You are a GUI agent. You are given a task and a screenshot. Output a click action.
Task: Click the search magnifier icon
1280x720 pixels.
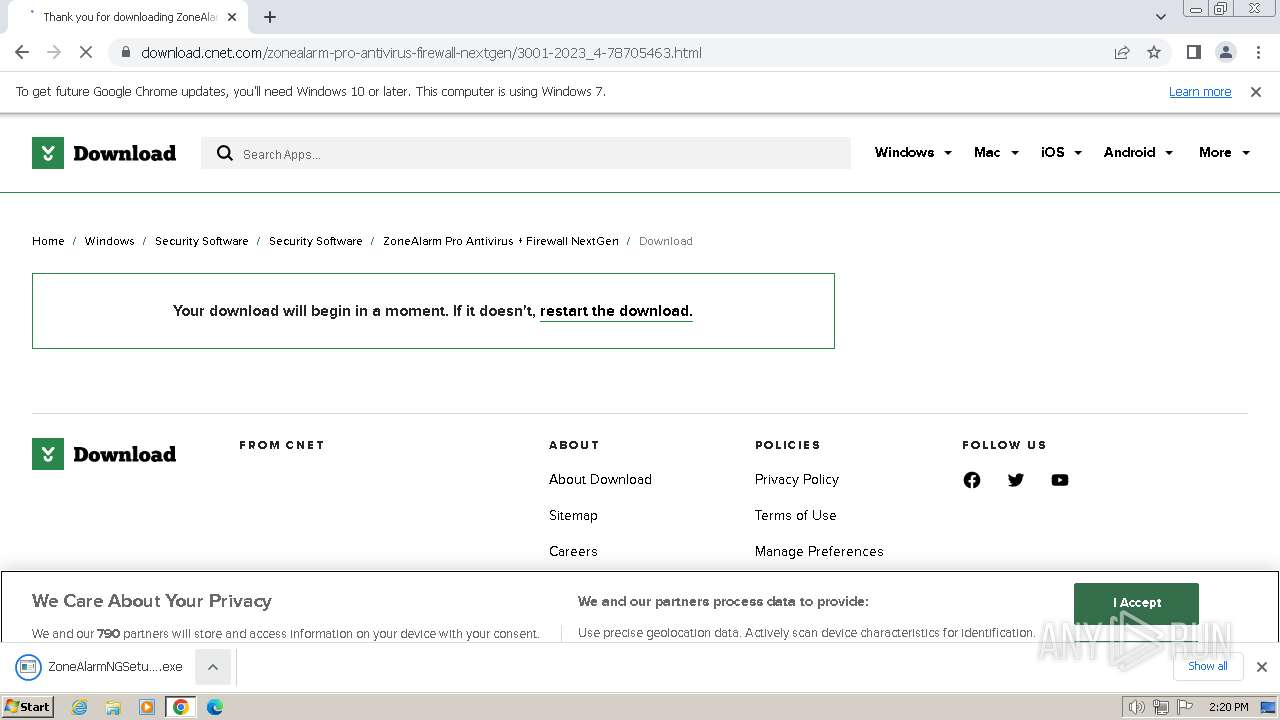pyautogui.click(x=225, y=153)
